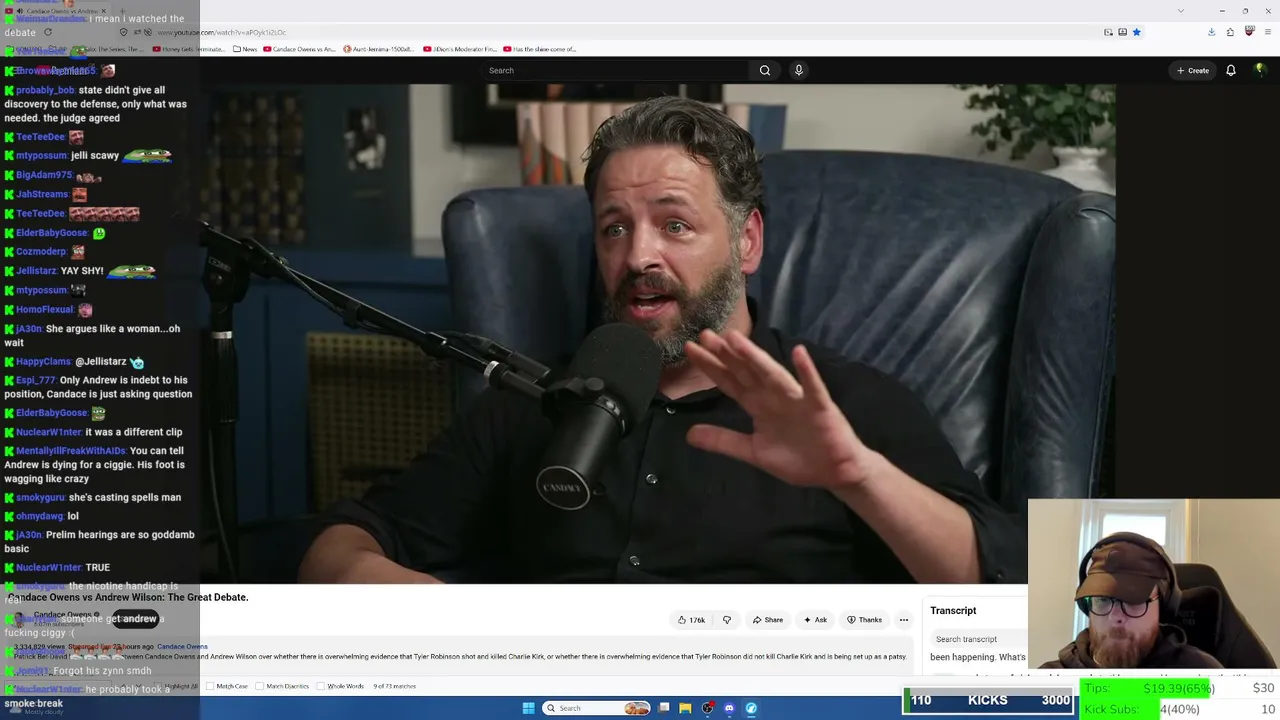Viewport: 1280px width, 720px height.
Task: Share the Candace Owens debate video
Action: 768,620
